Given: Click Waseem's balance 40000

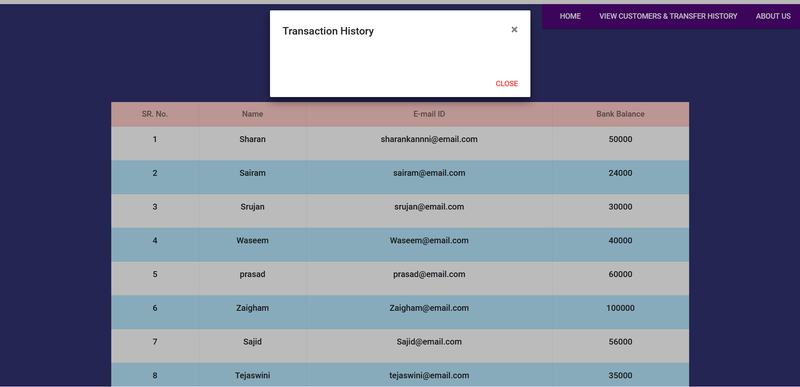Looking at the screenshot, I should 620,241.
